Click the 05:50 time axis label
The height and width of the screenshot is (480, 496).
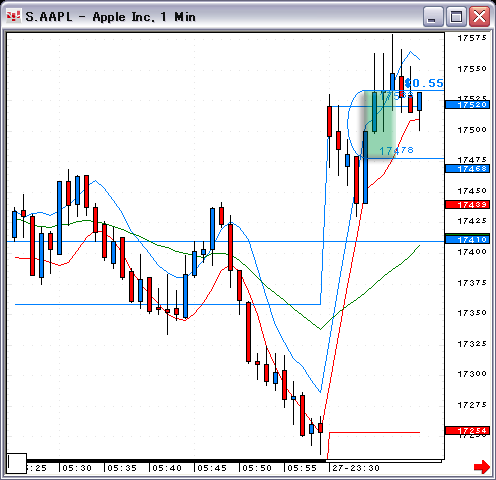tap(257, 468)
